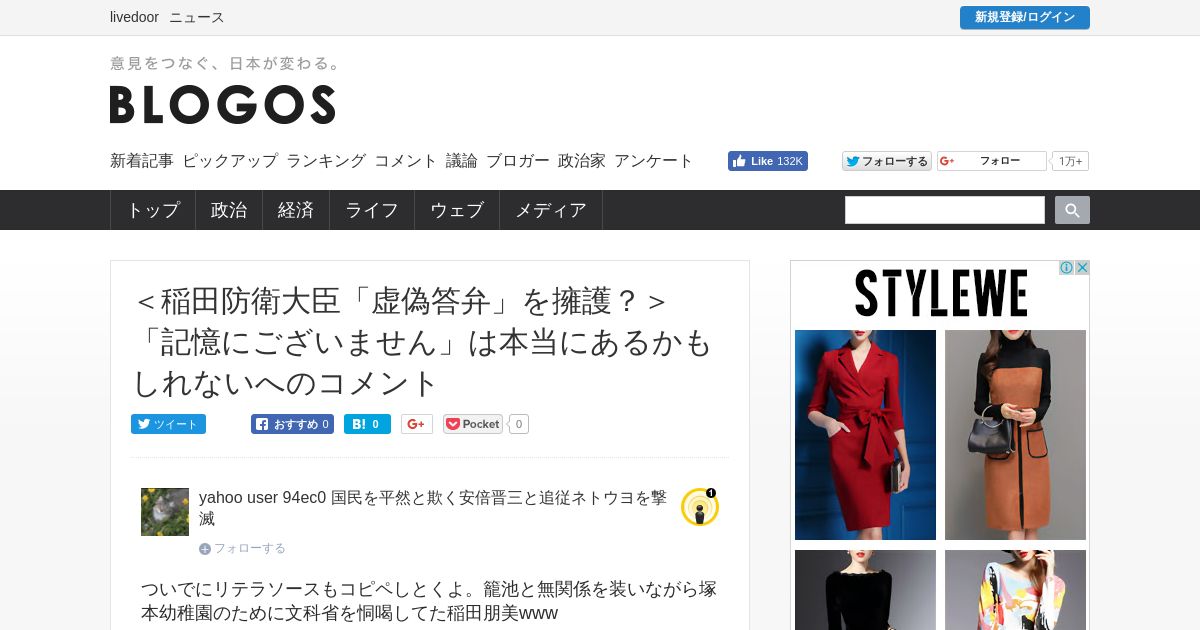Click comment text starting ついでにリテラソース
Image resolution: width=1200 pixels, height=630 pixels.
tap(429, 601)
